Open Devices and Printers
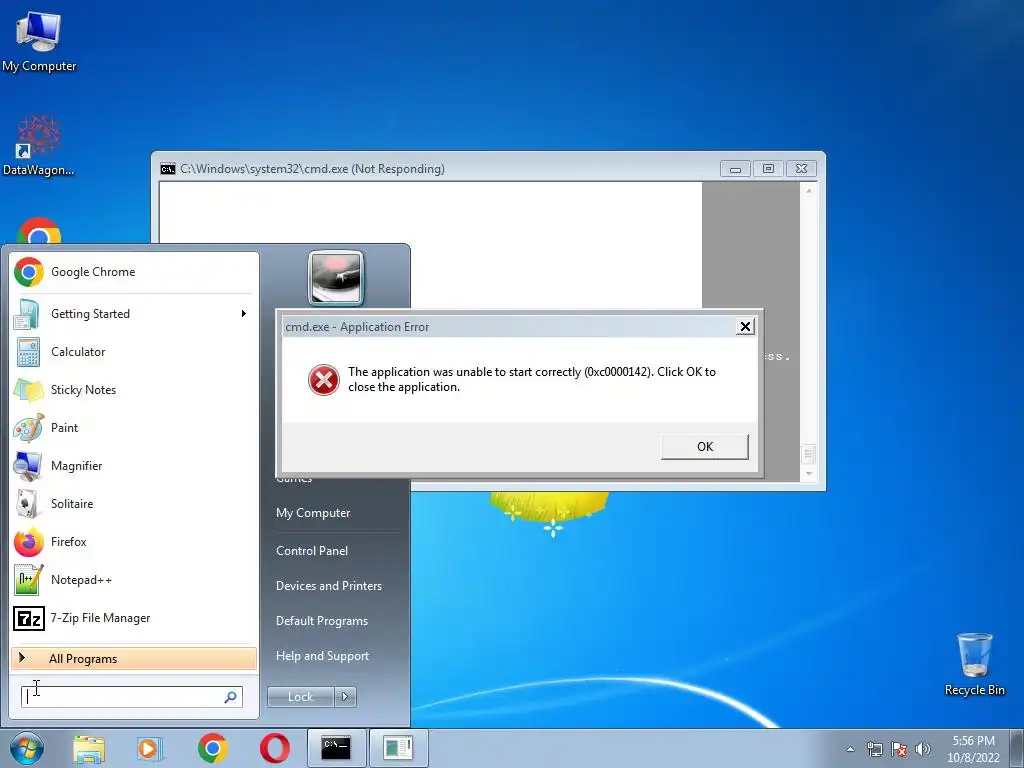Viewport: 1024px width, 768px height. (329, 586)
